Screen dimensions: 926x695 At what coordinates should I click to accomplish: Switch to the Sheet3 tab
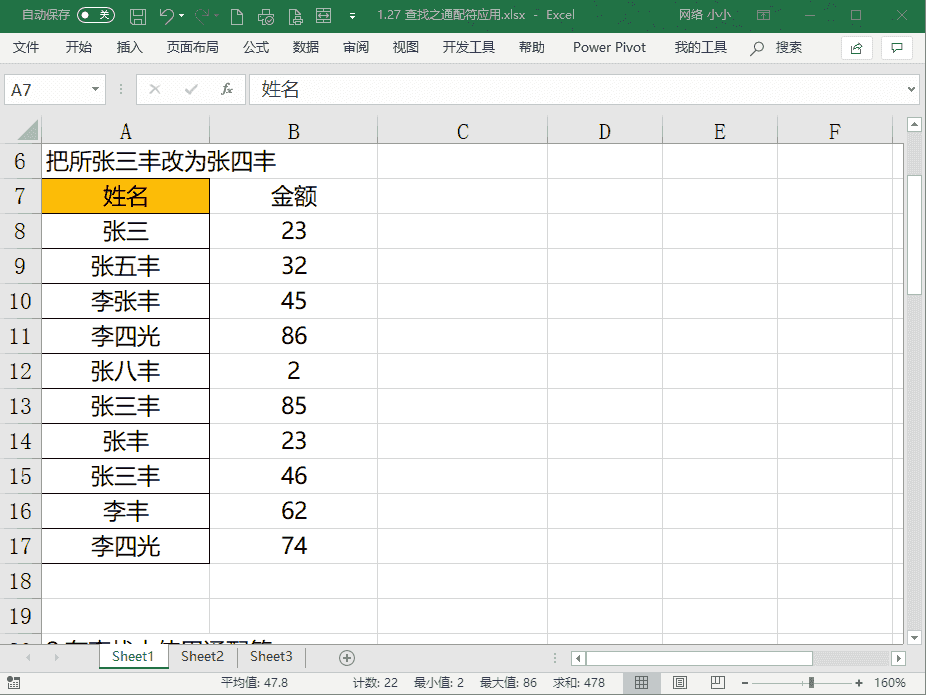click(x=271, y=657)
